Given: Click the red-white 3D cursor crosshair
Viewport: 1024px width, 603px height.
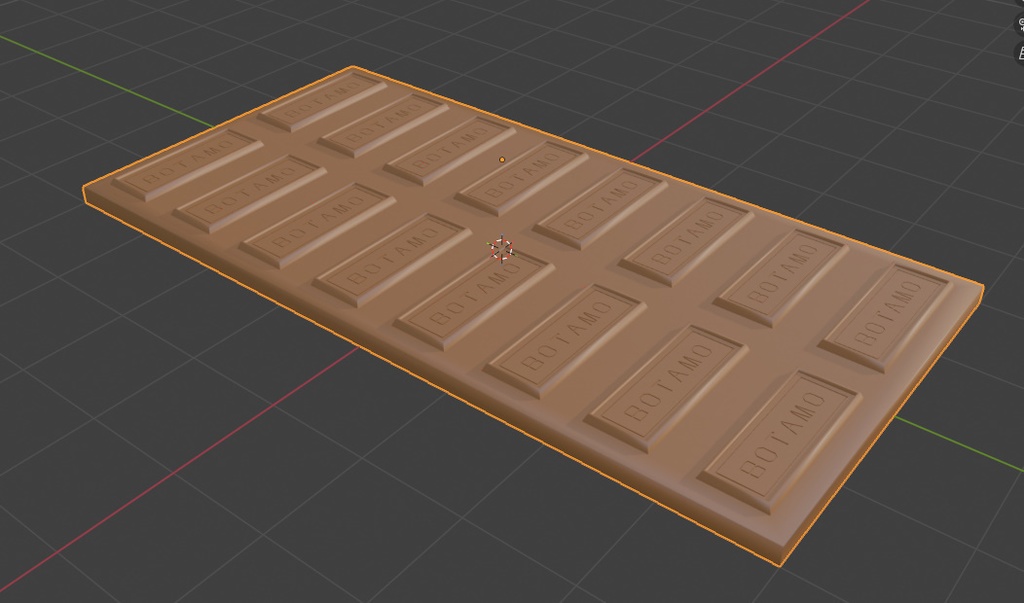Looking at the screenshot, I should point(502,249).
